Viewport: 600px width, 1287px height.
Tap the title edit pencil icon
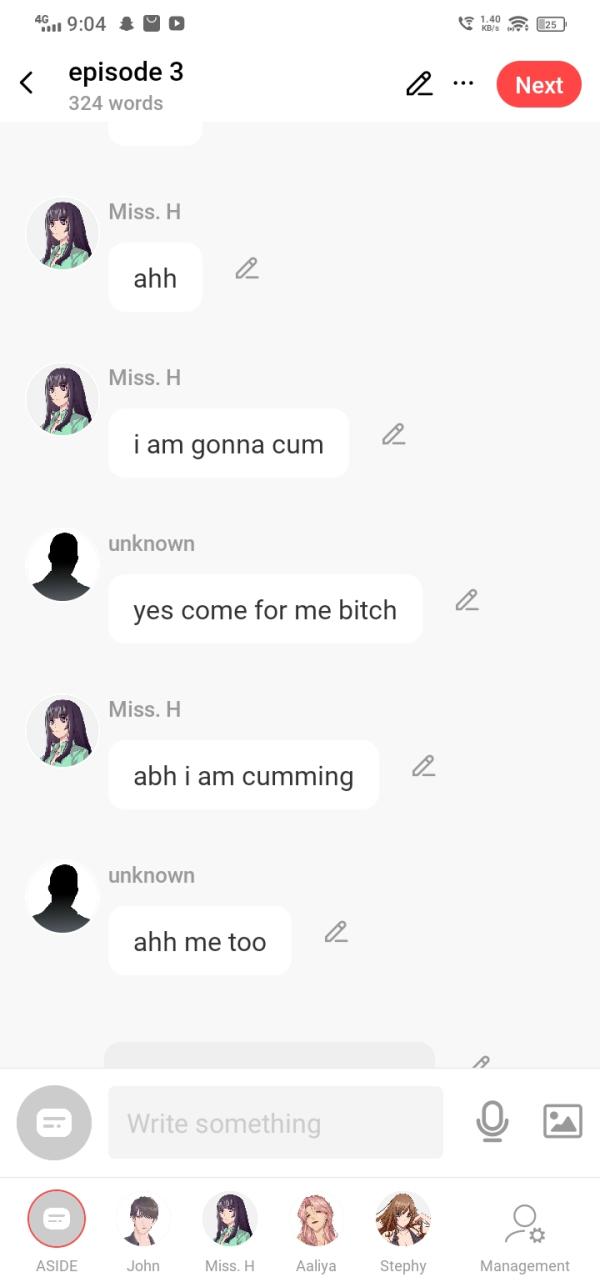click(419, 84)
